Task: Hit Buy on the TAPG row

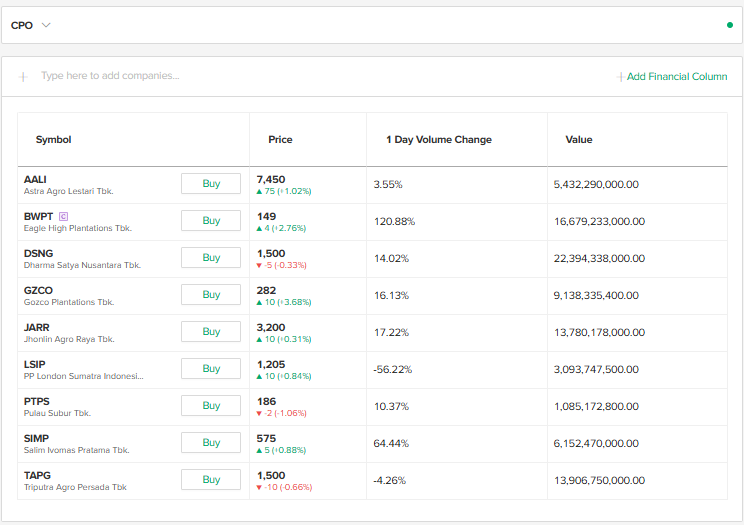Action: coord(211,480)
